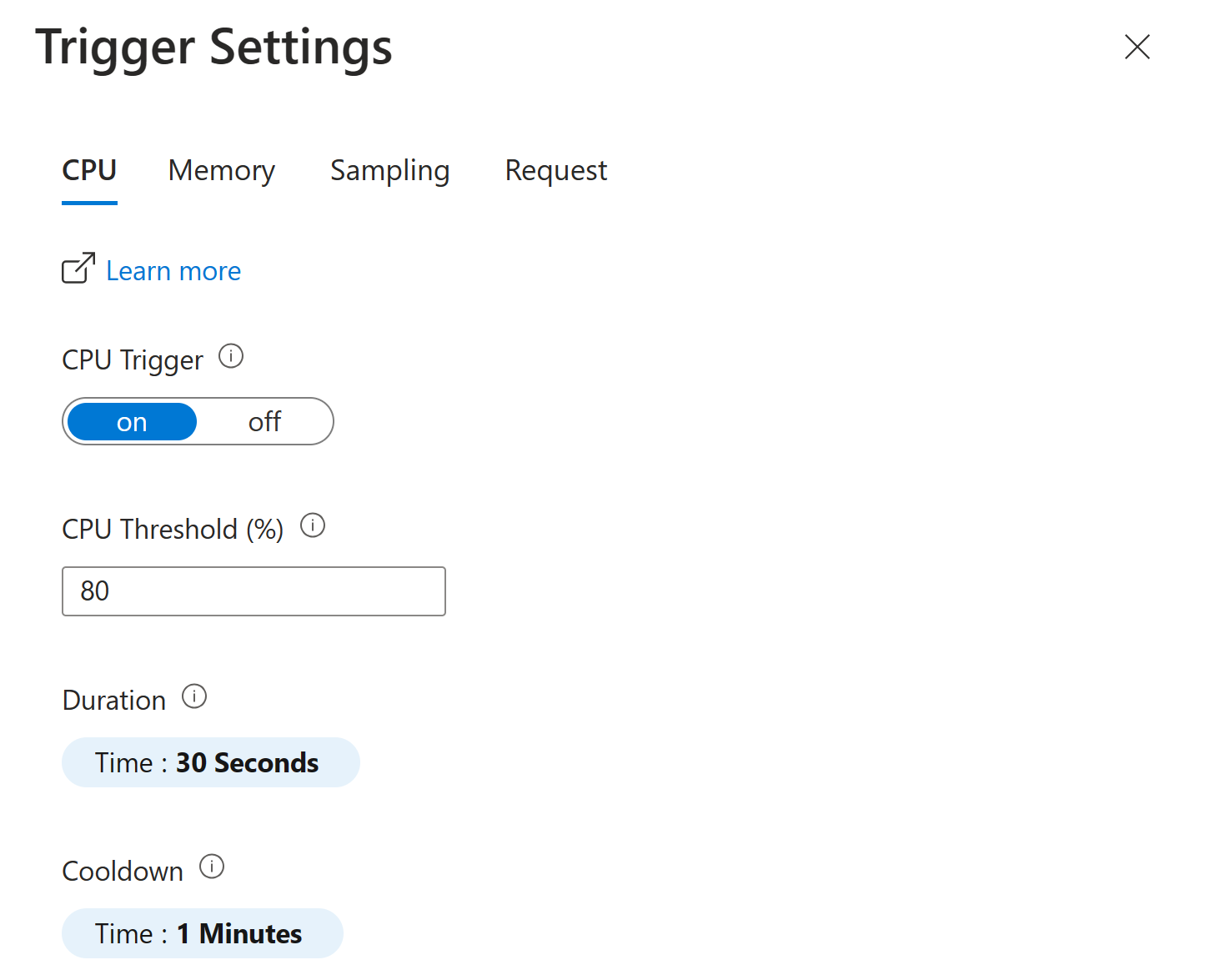The width and height of the screenshot is (1205, 980).
Task: Select the Request tab
Action: [555, 170]
